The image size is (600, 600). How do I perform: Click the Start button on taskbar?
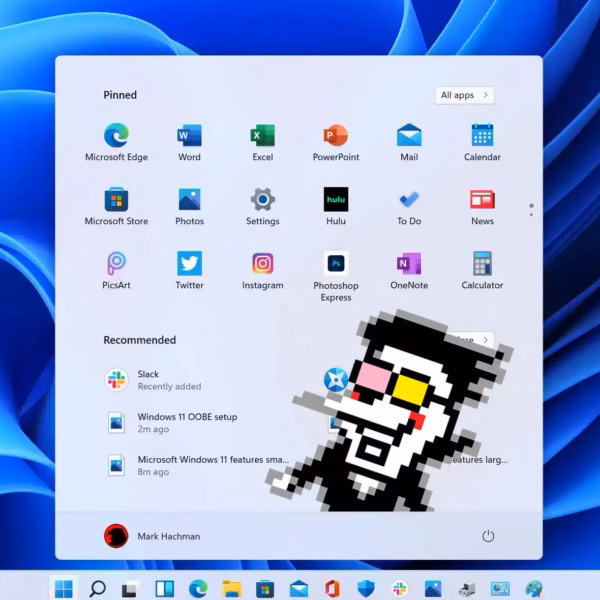[64, 588]
